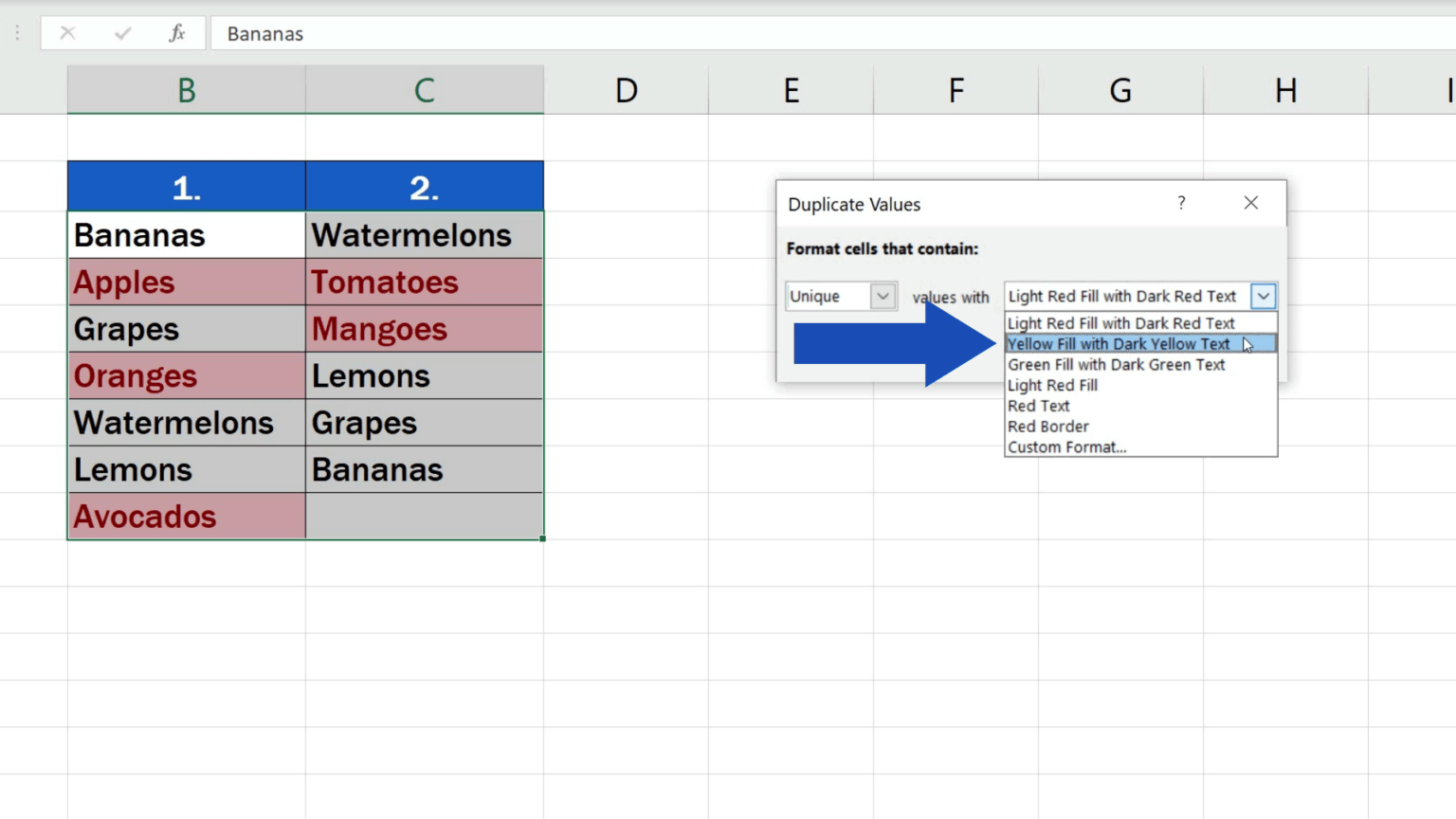Screen dimensions: 1456x819
Task: Select the Avocados cell
Action: (187, 517)
